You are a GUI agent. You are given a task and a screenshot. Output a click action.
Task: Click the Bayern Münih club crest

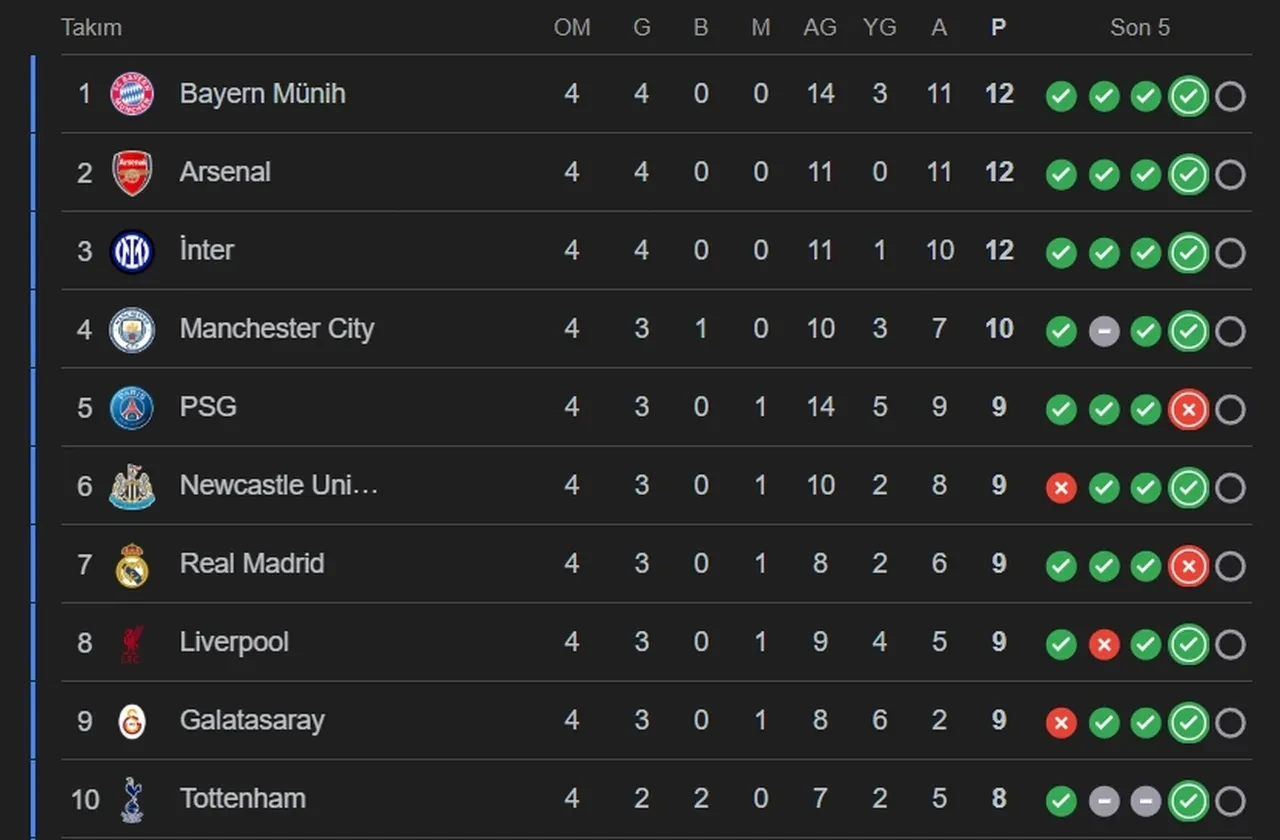(x=132, y=94)
